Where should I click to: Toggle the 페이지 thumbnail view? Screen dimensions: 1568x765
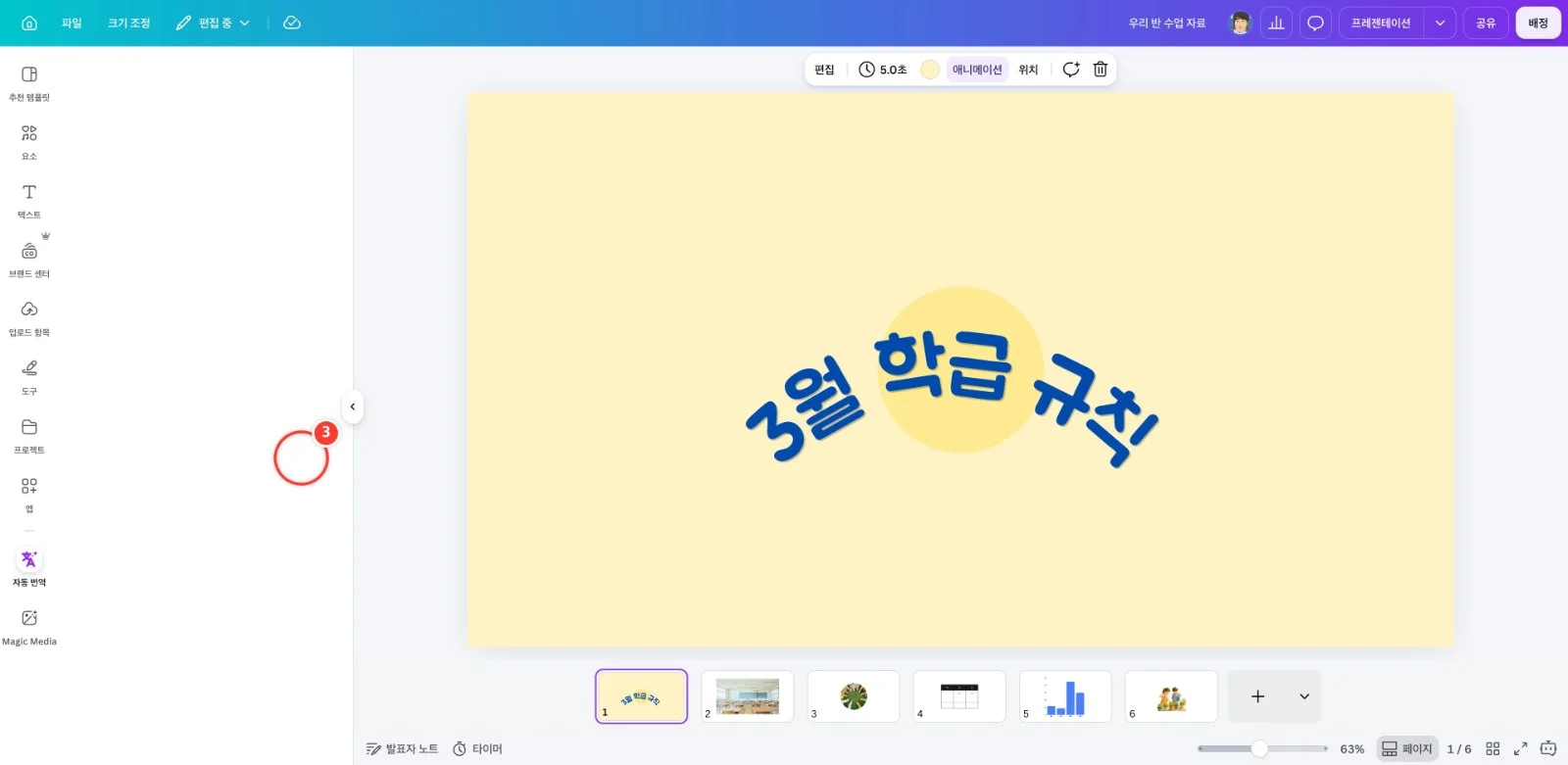pyautogui.click(x=1407, y=748)
